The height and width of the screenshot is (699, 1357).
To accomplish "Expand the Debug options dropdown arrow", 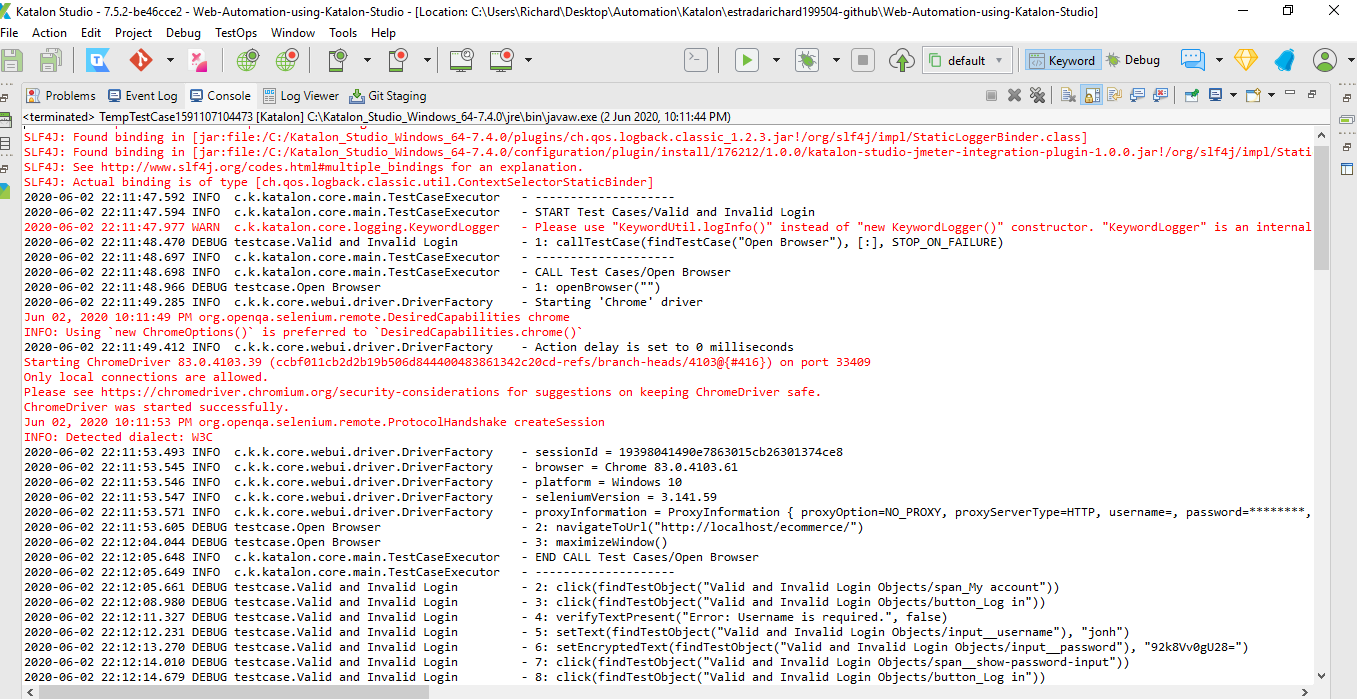I will pyautogui.click(x=835, y=60).
